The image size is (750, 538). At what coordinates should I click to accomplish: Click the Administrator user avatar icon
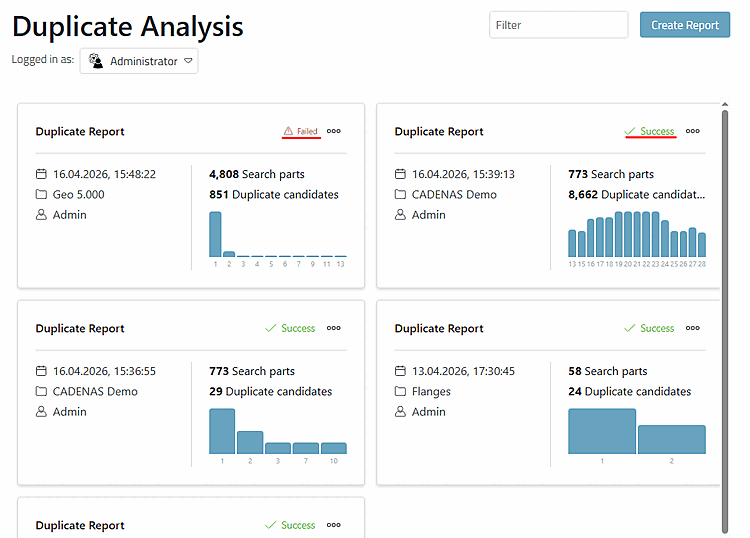point(96,61)
